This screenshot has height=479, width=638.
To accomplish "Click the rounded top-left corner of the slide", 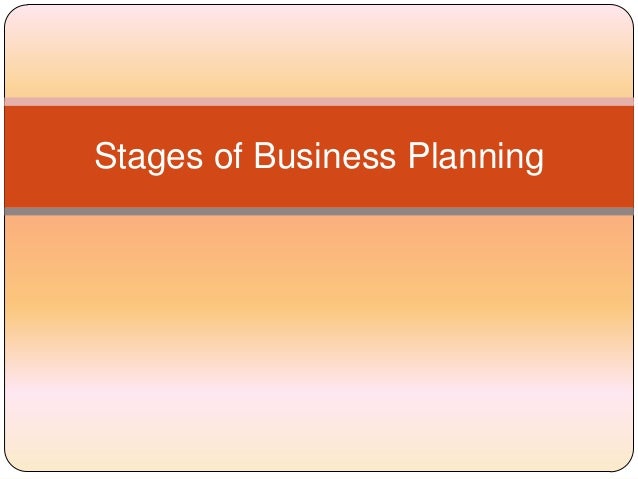I will (x=11, y=12).
